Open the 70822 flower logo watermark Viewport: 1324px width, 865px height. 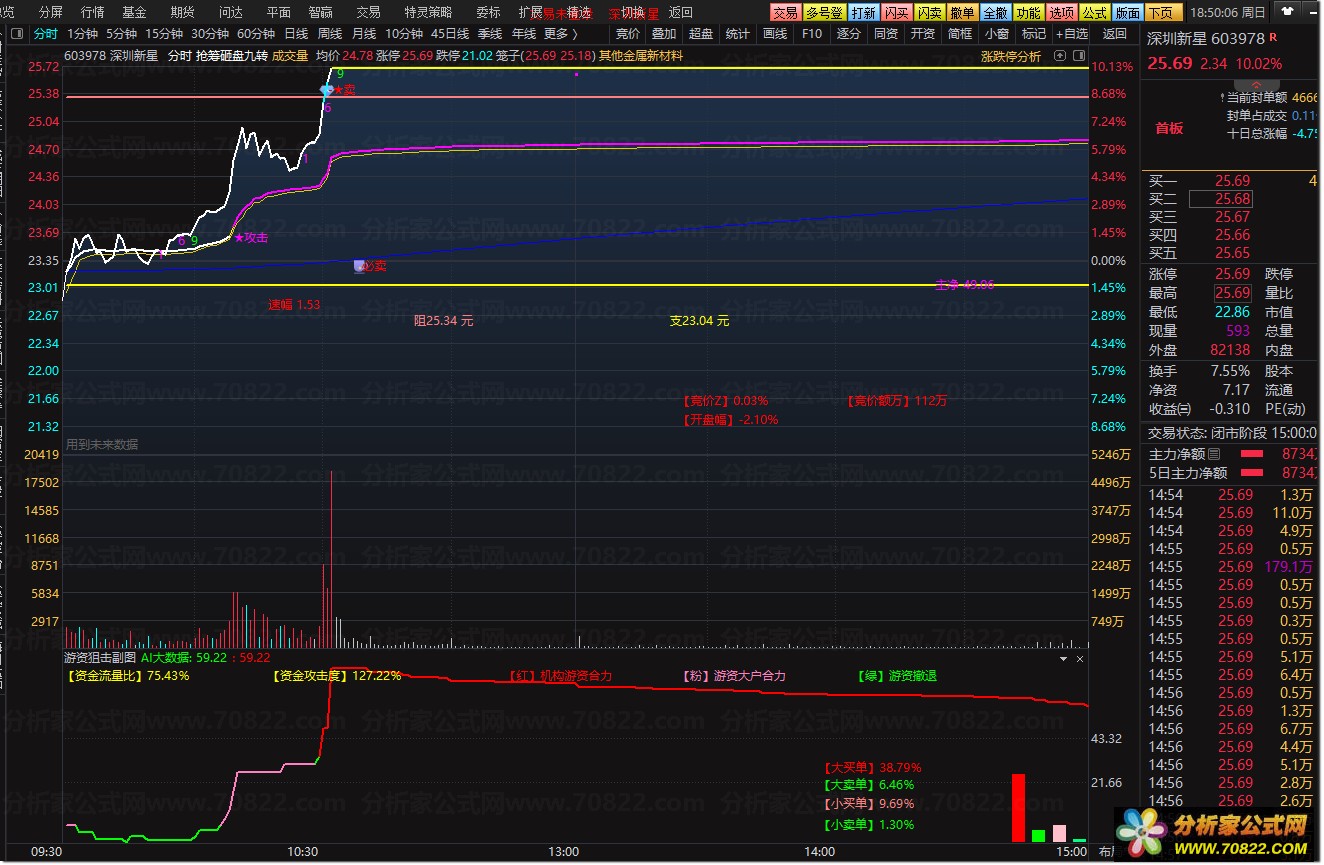pos(1140,832)
